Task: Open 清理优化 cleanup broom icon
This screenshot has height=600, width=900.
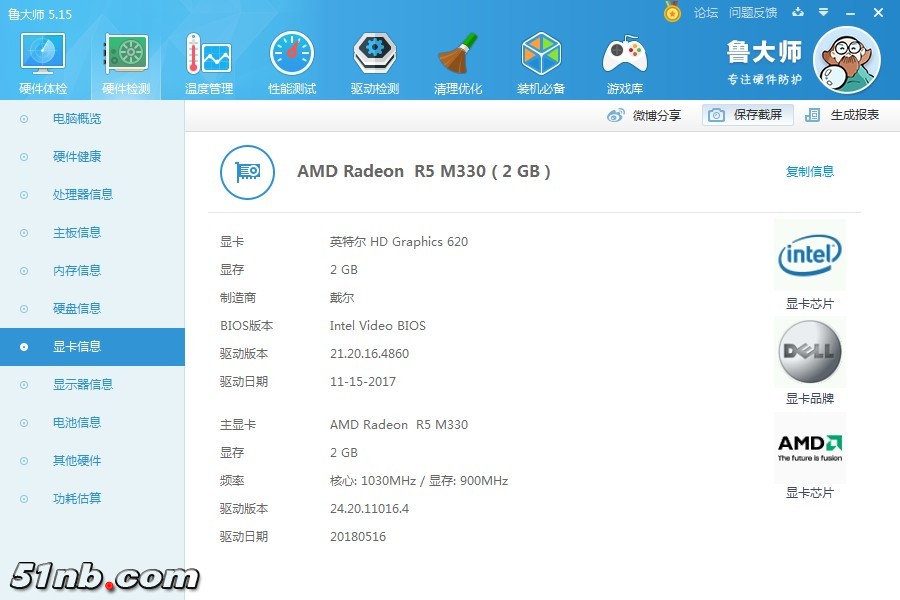Action: 458,64
